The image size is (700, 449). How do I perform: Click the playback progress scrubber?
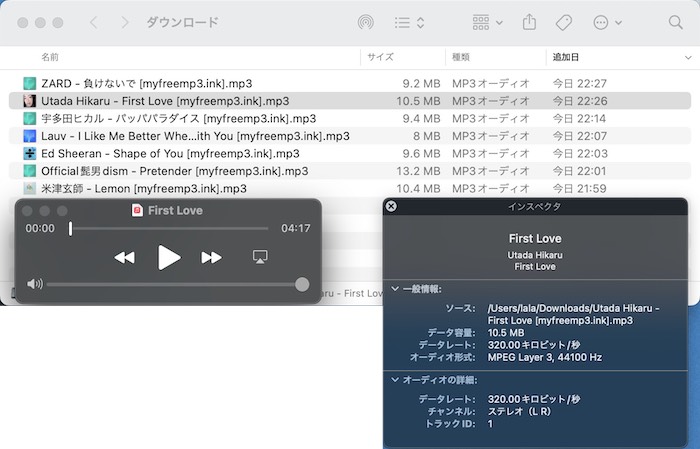(x=70, y=229)
